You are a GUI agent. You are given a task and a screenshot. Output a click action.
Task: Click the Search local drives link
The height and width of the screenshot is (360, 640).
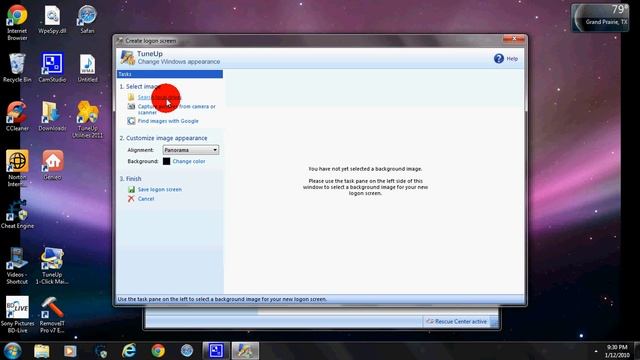click(159, 97)
